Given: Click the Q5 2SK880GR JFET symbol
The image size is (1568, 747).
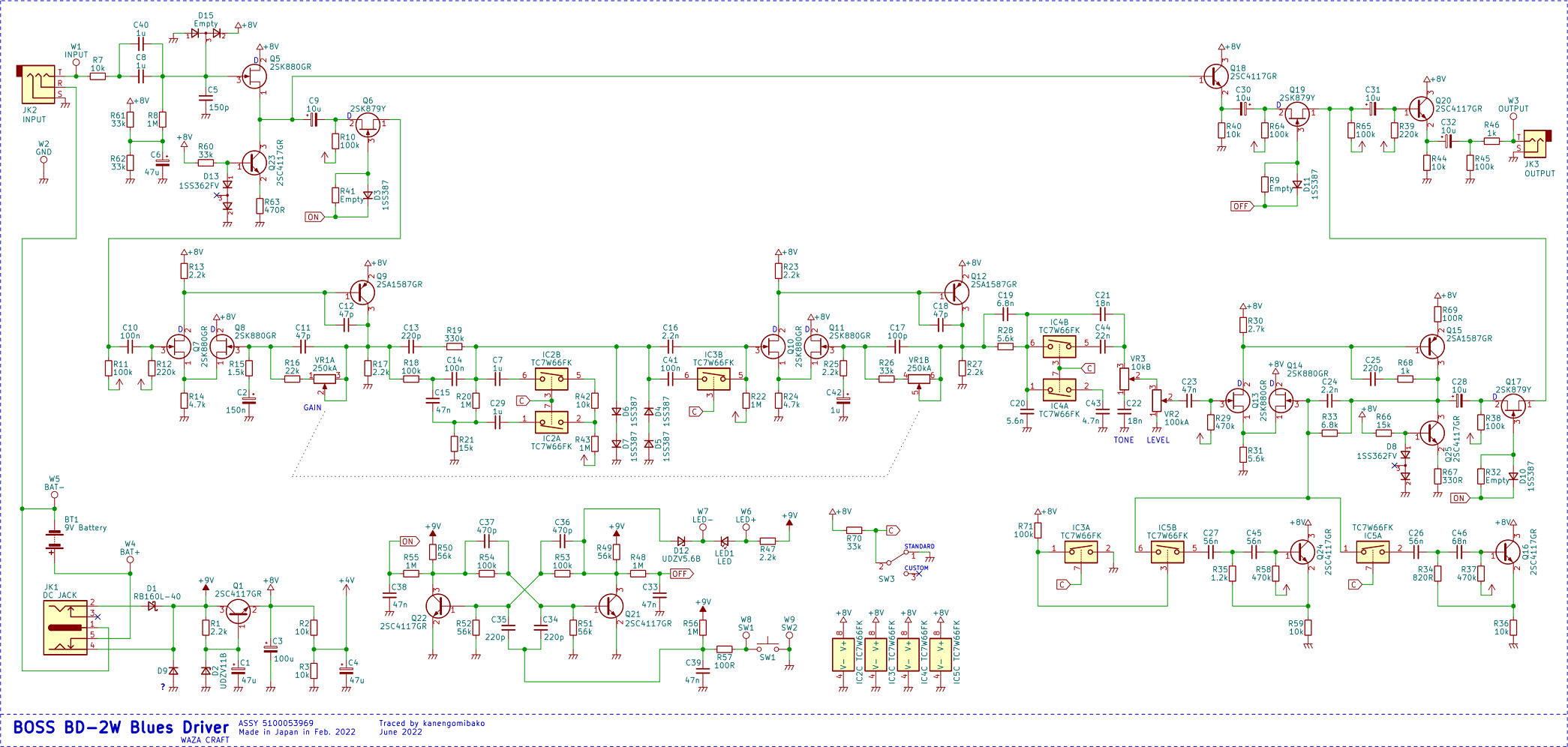Looking at the screenshot, I should (257, 76).
